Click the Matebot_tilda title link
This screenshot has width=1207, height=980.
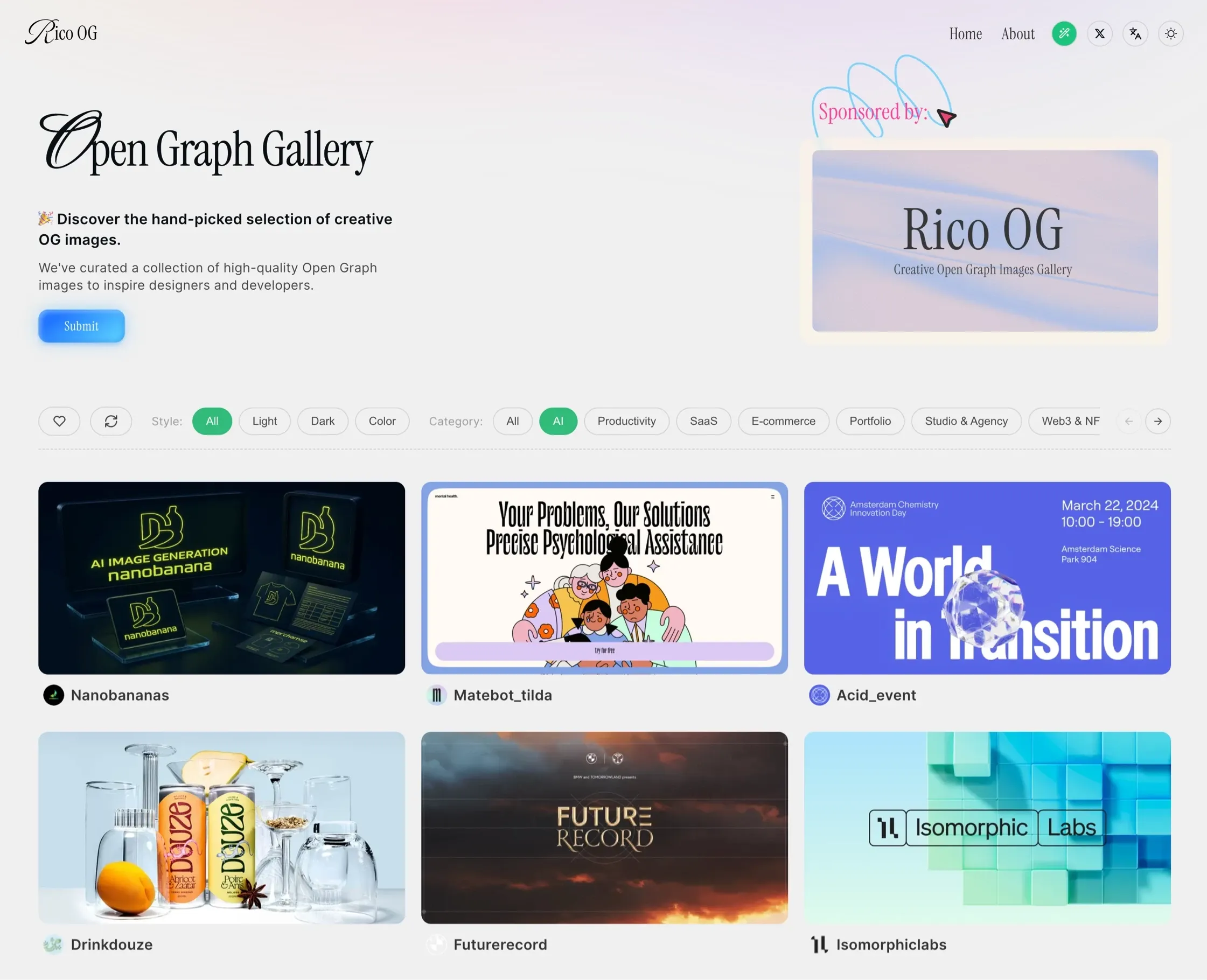503,695
